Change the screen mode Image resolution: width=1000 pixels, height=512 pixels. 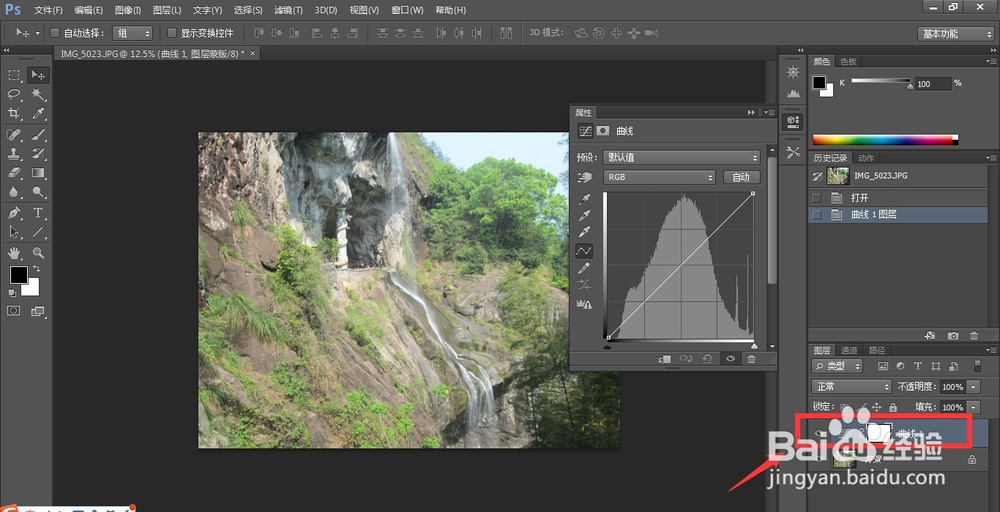click(x=38, y=311)
